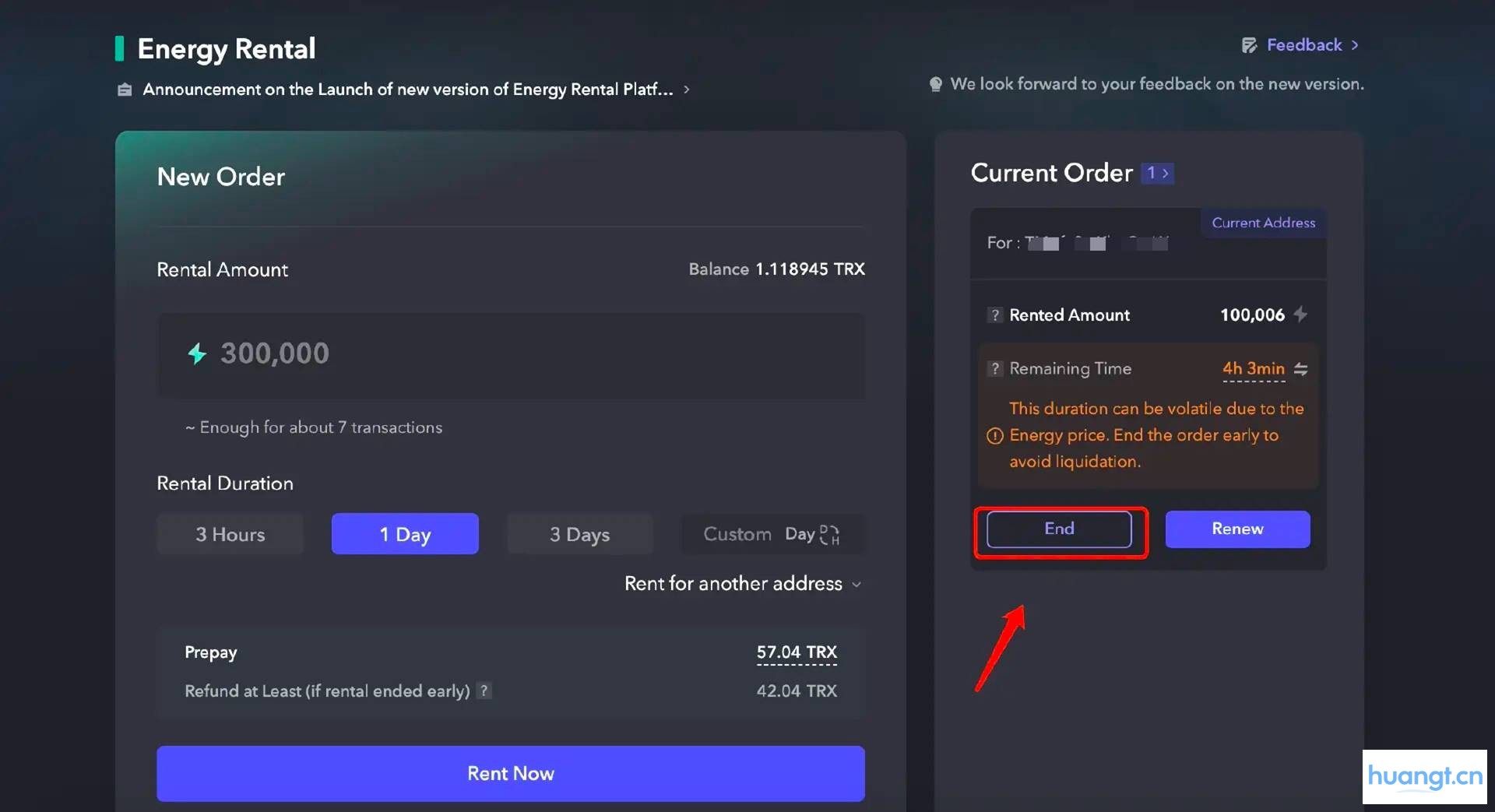Click the lightbulb icon near feedback message

pos(936,84)
